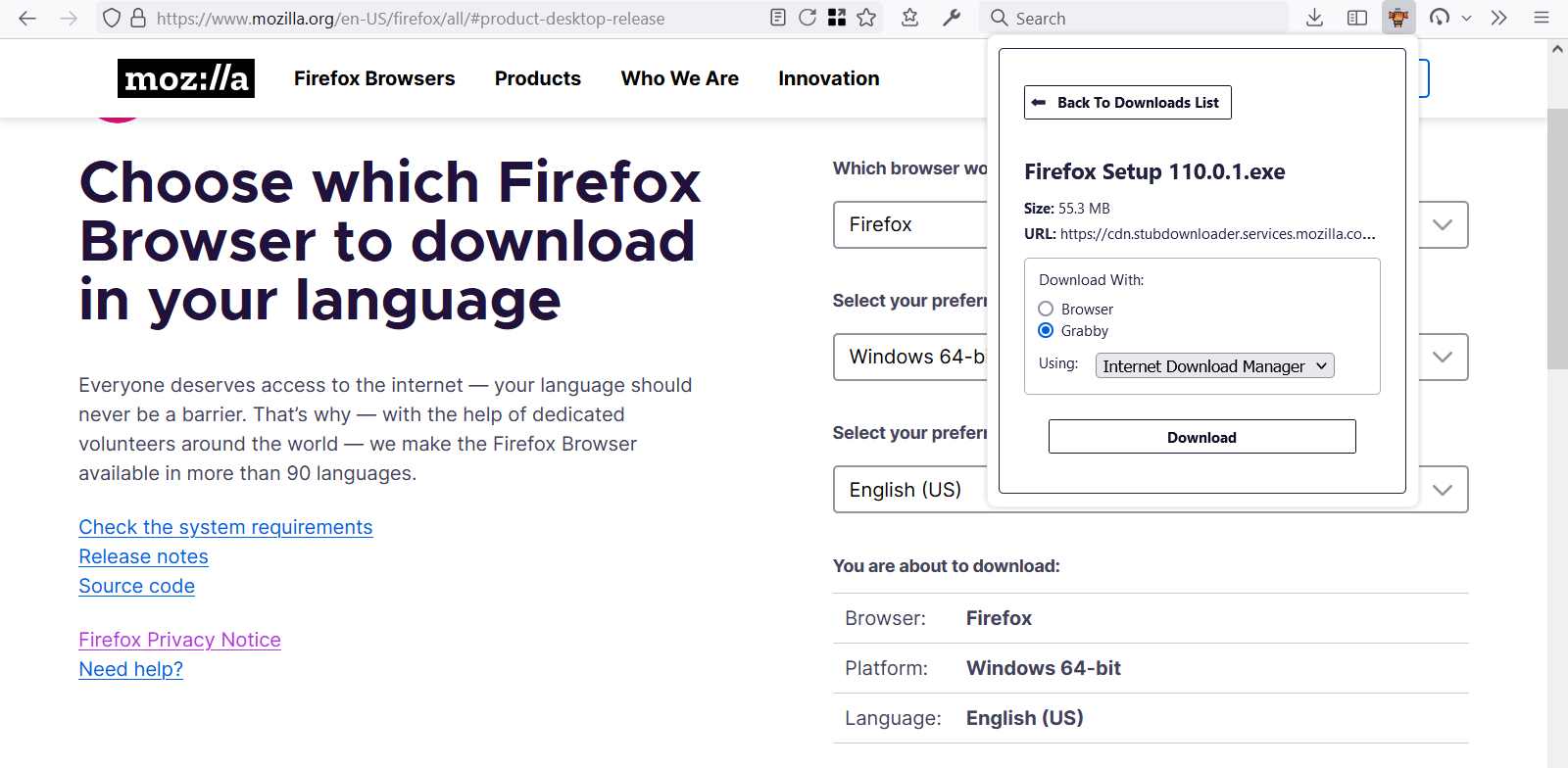Screen dimensions: 1568x768
Task: Open the Need help? link
Action: pos(130,669)
